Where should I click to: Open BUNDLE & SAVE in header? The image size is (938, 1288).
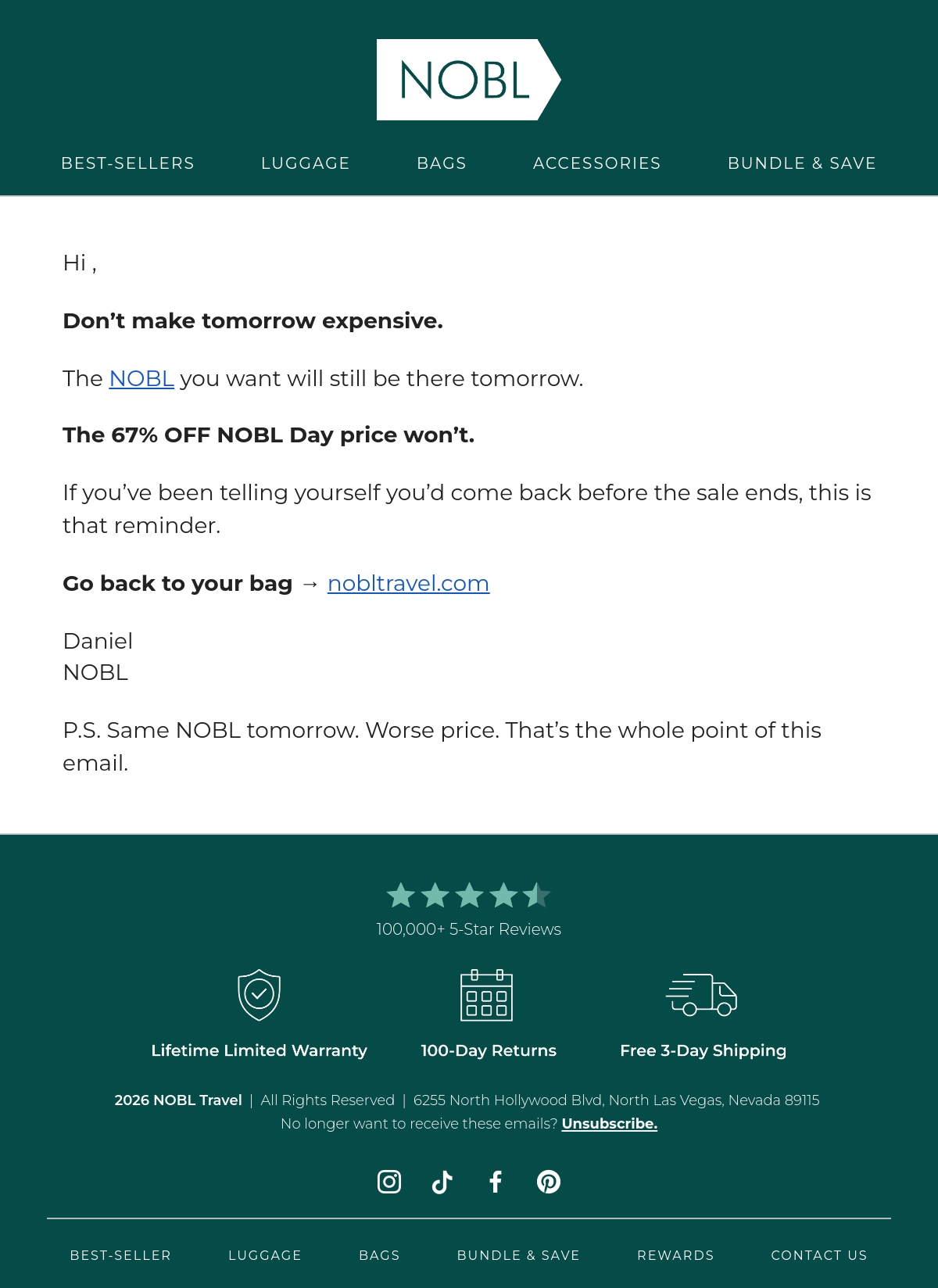click(x=802, y=163)
